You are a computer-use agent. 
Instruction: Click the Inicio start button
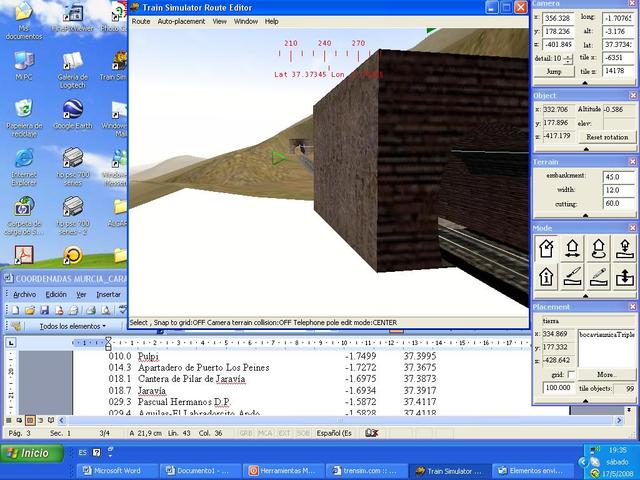(x=29, y=453)
